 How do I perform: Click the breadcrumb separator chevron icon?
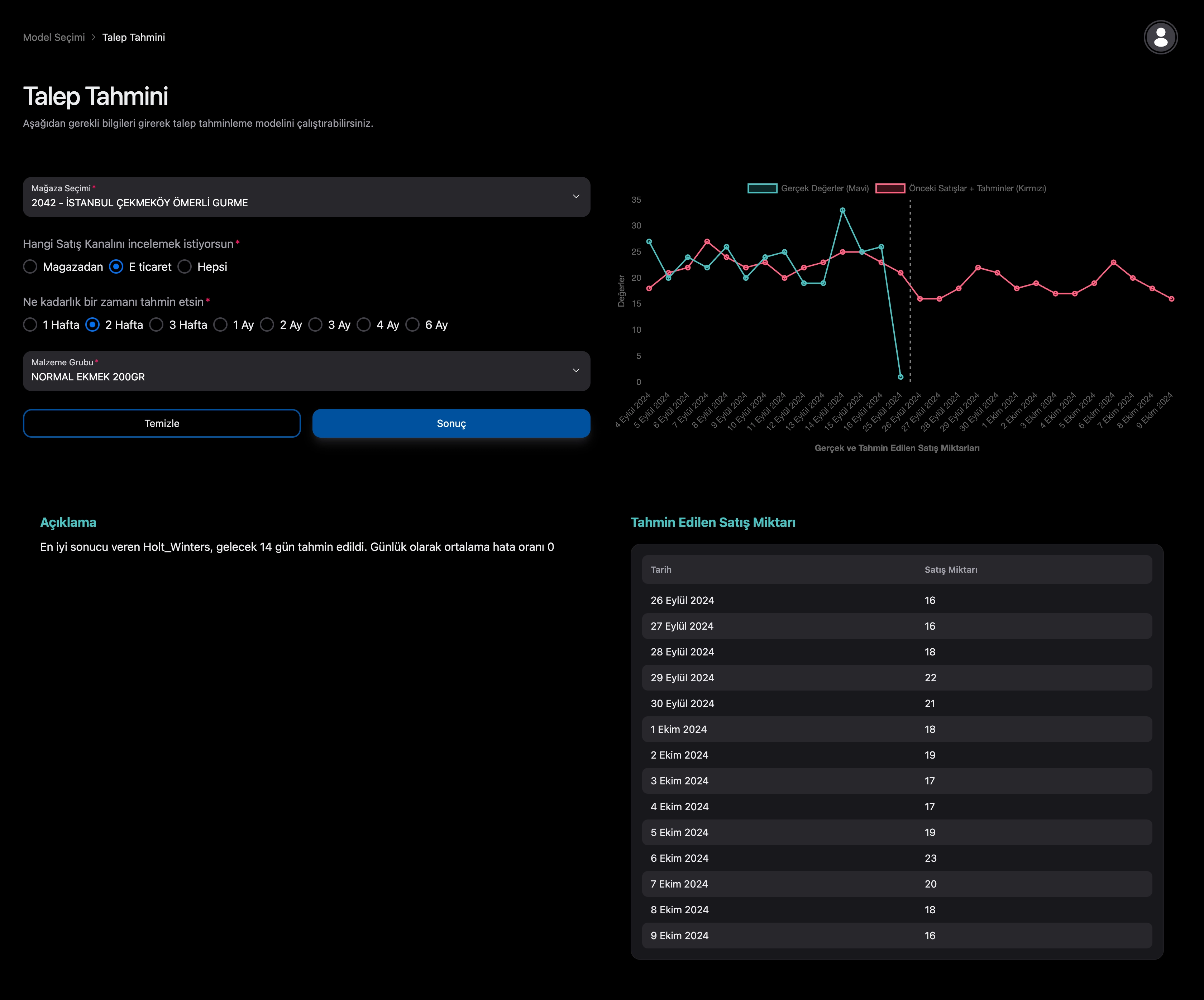point(94,37)
